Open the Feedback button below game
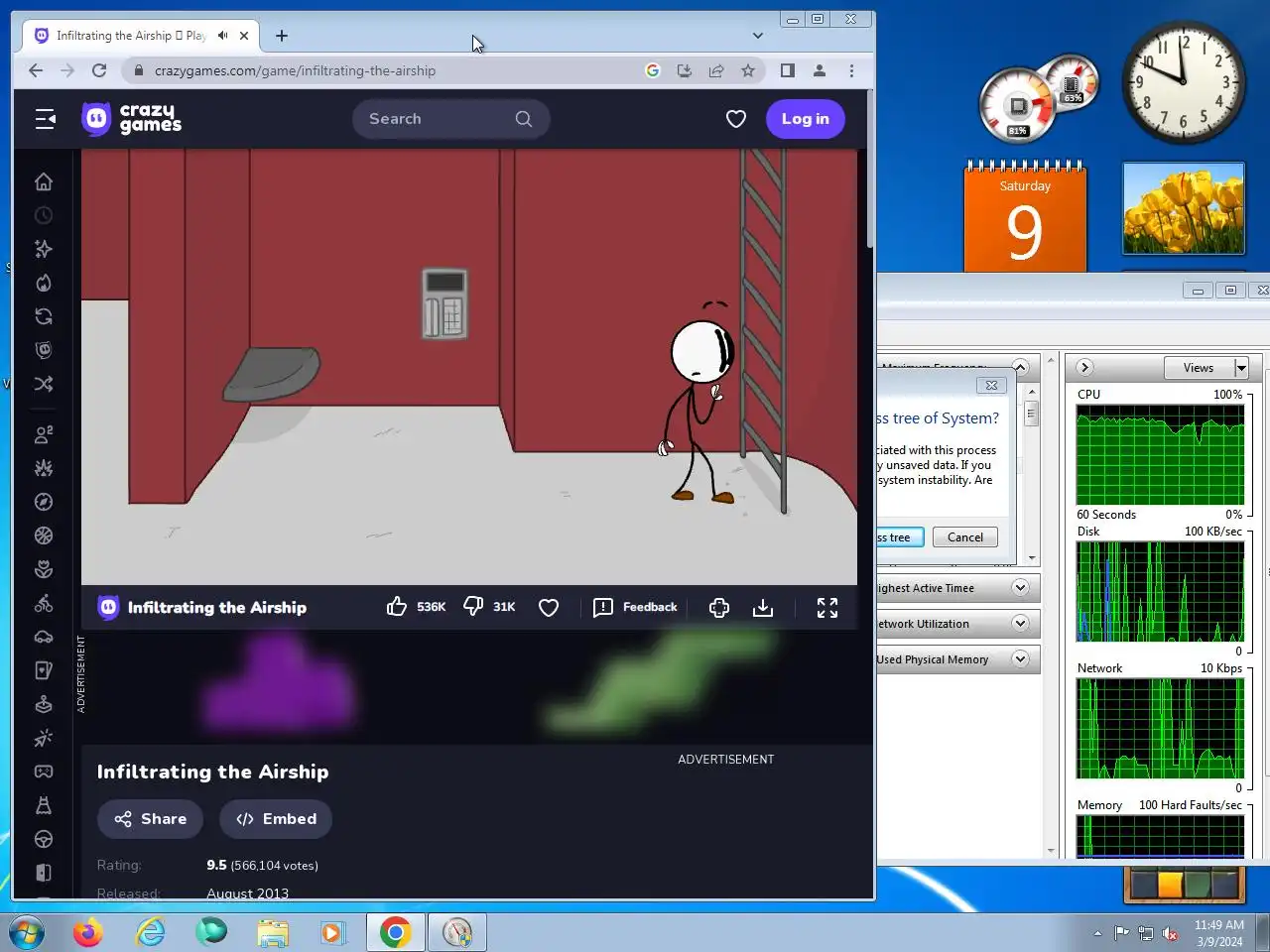The width and height of the screenshot is (1270, 952). 635,607
